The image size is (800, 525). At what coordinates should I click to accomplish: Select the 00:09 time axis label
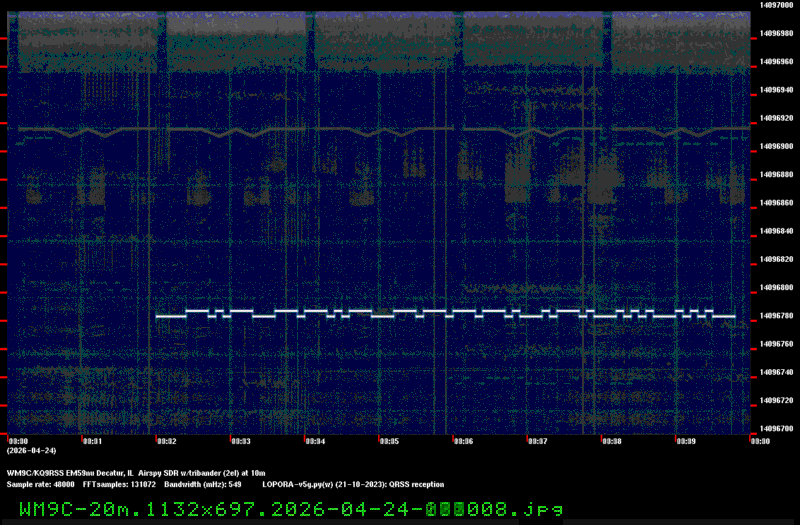click(686, 441)
